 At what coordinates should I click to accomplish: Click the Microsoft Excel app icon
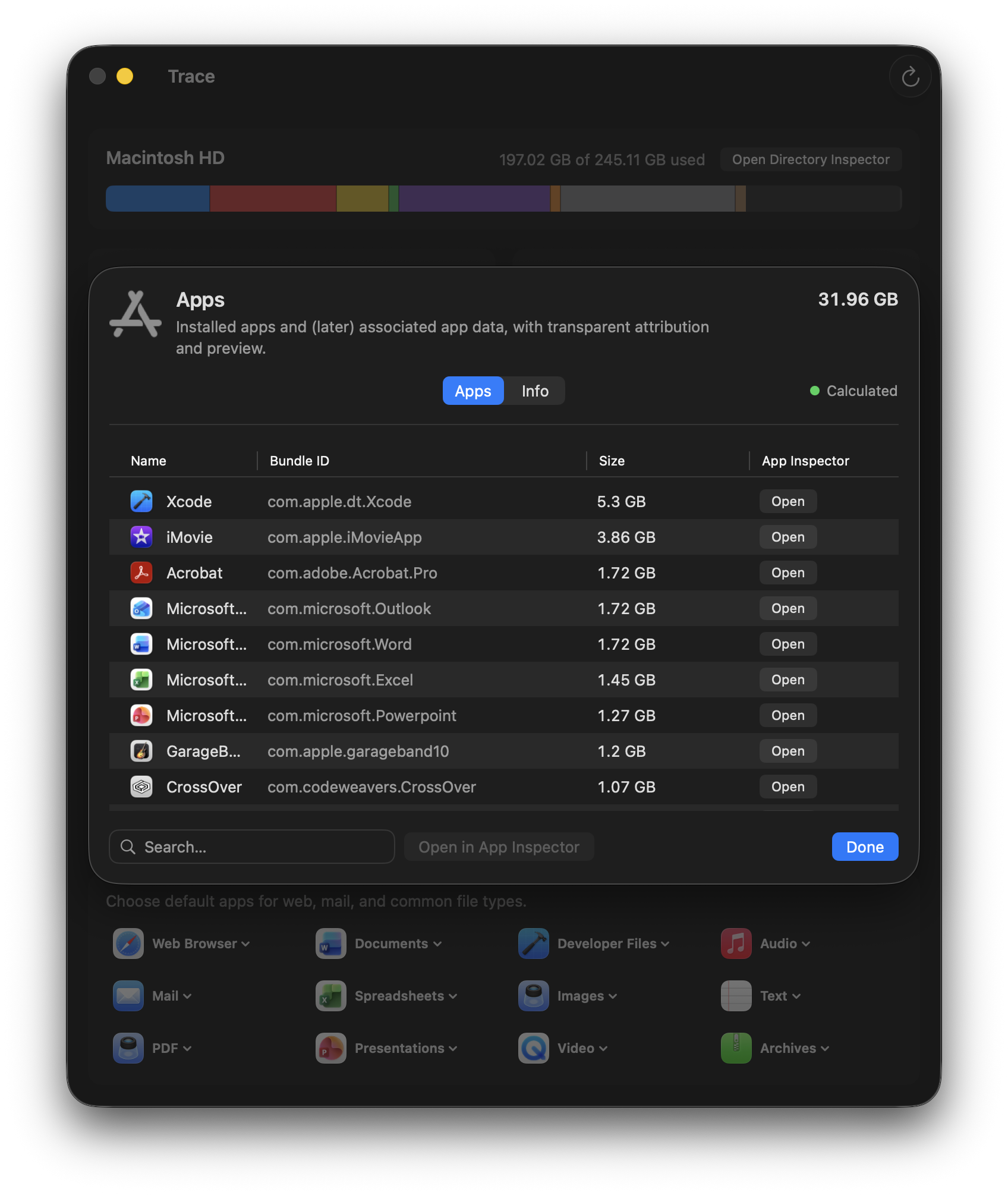coord(141,680)
